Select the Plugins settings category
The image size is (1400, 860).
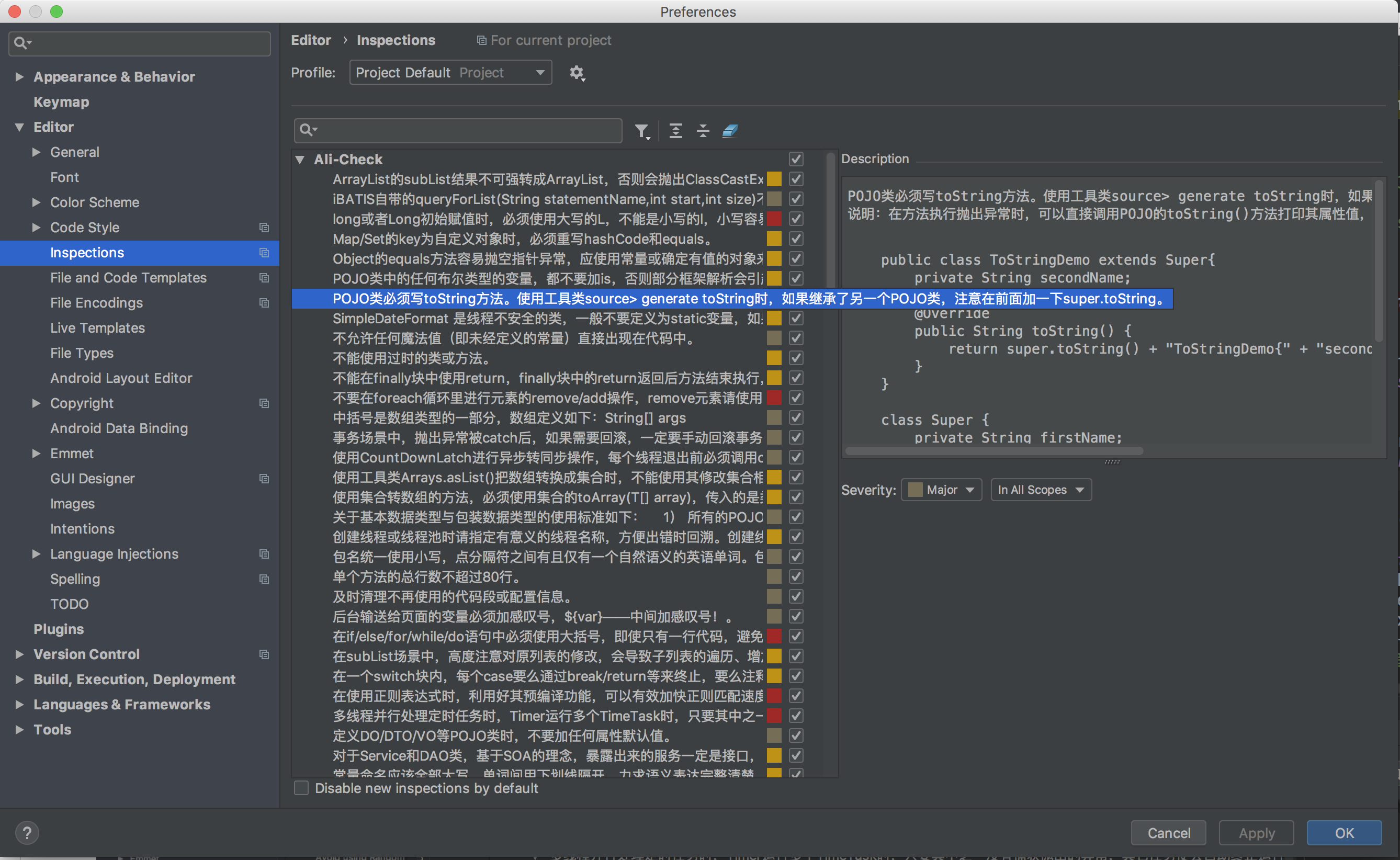(x=59, y=629)
